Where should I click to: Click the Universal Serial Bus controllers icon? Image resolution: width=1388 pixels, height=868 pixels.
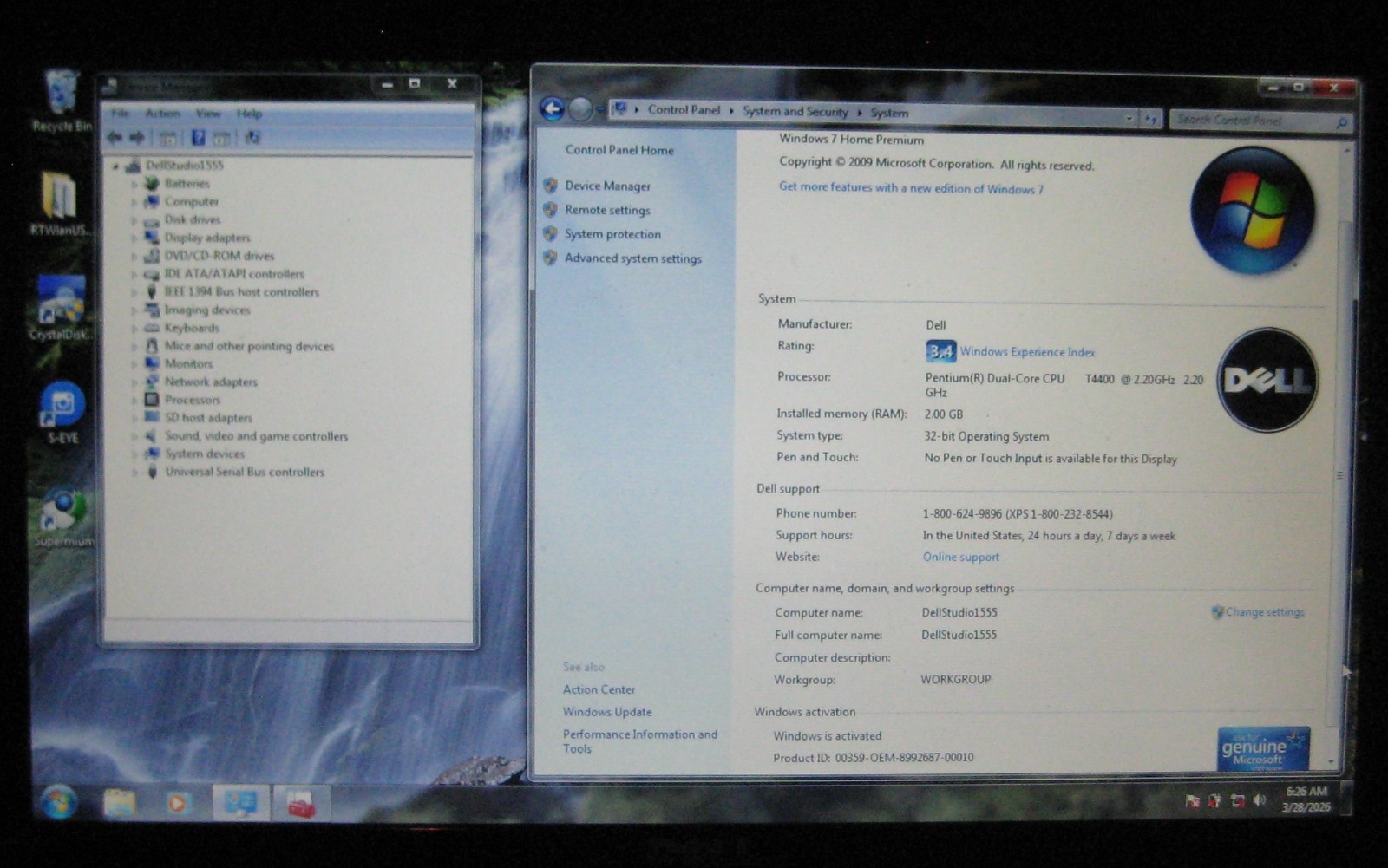coord(152,472)
